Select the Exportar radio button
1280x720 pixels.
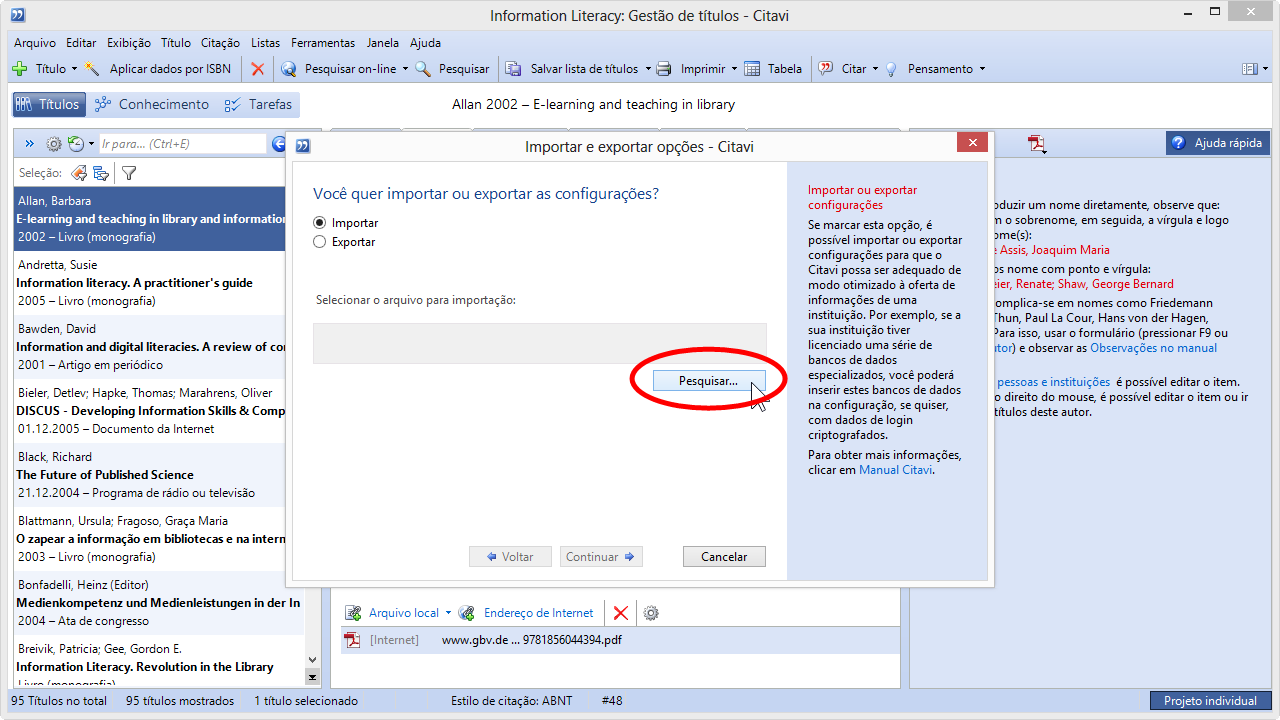pyautogui.click(x=320, y=242)
